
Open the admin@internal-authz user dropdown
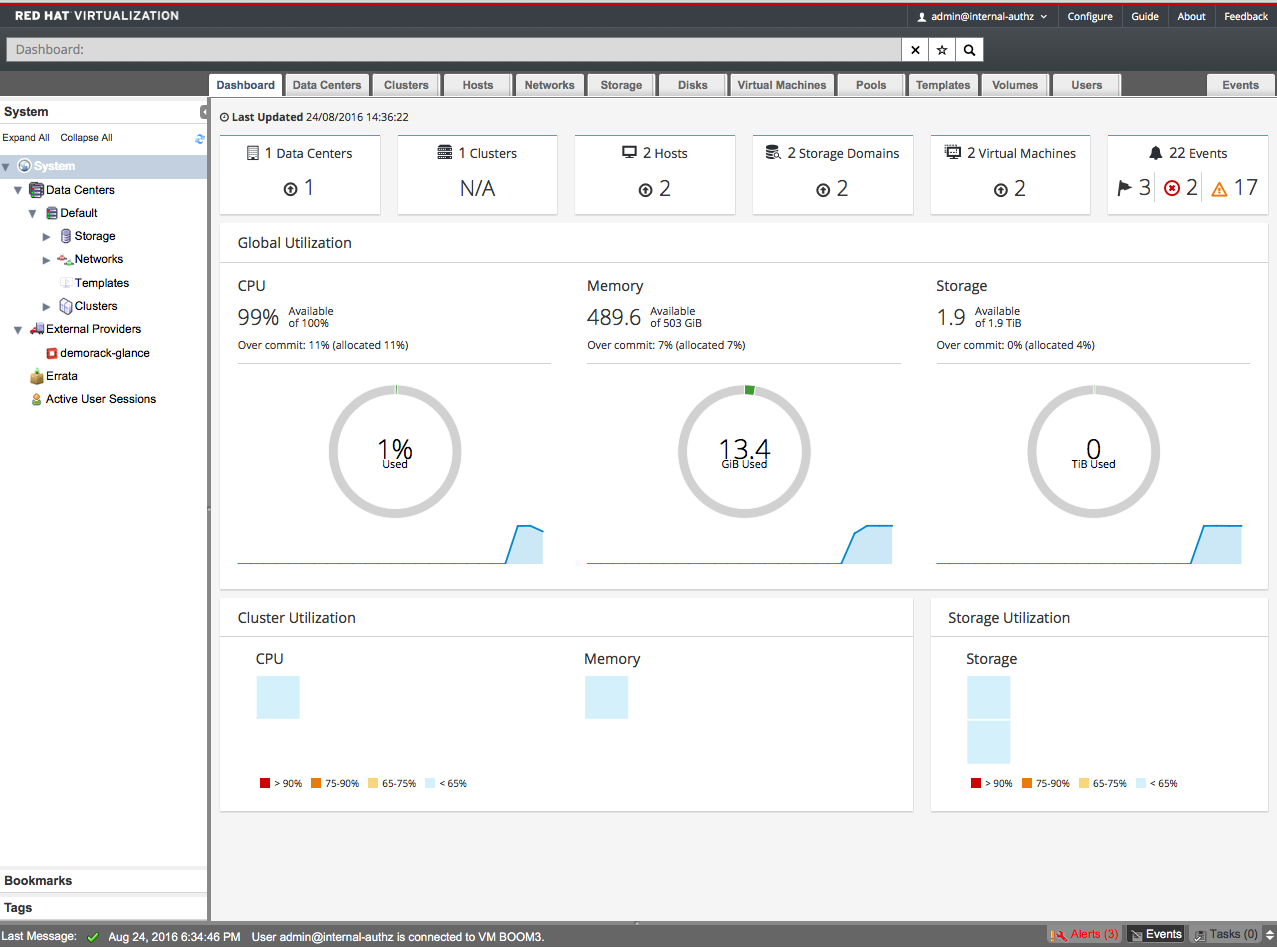[x=981, y=16]
